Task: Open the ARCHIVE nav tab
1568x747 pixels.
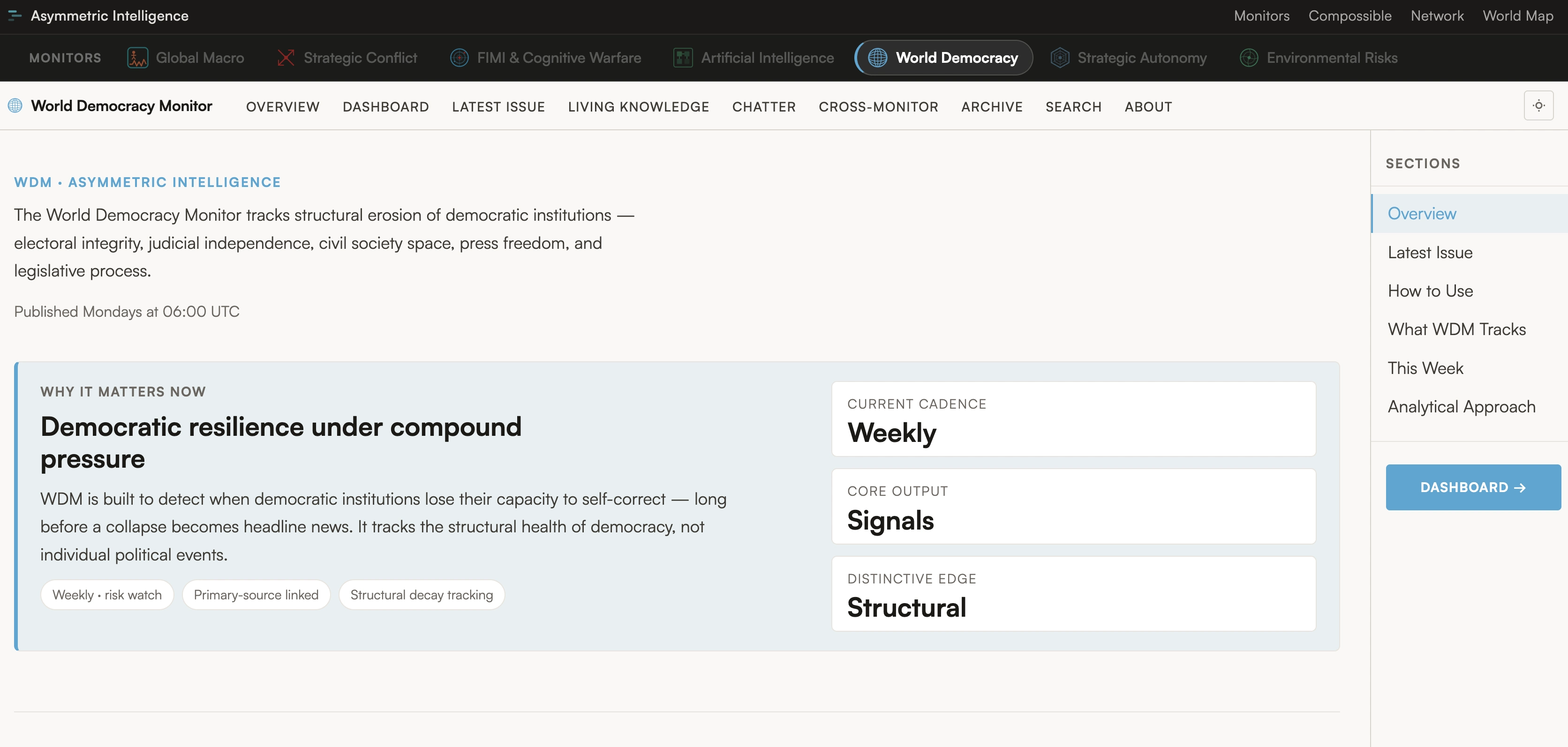Action: [x=992, y=106]
